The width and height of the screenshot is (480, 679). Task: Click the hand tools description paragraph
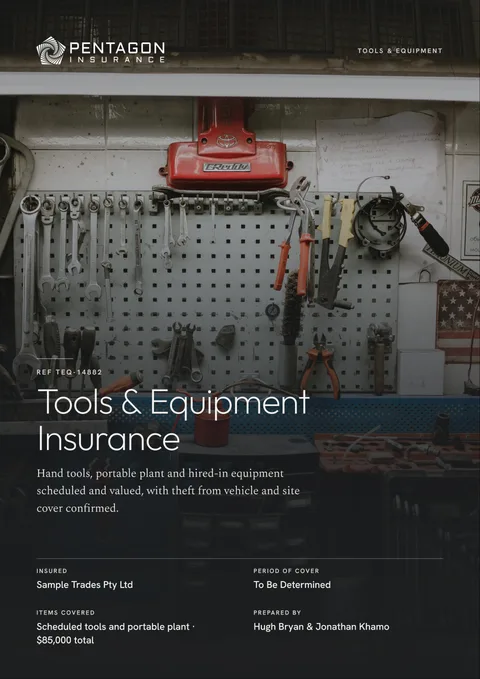(168, 491)
